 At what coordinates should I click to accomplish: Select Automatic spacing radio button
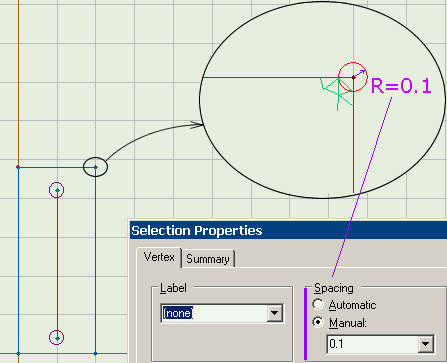point(318,304)
